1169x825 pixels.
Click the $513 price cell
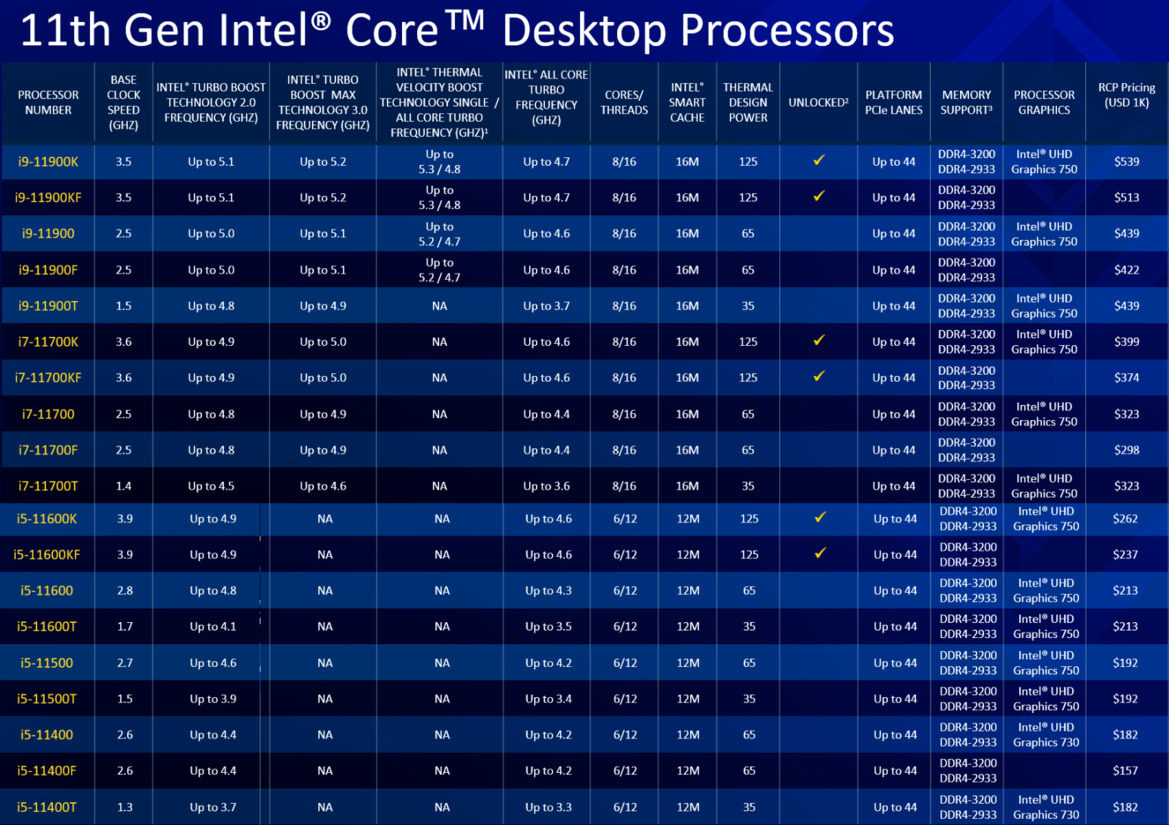point(1127,197)
